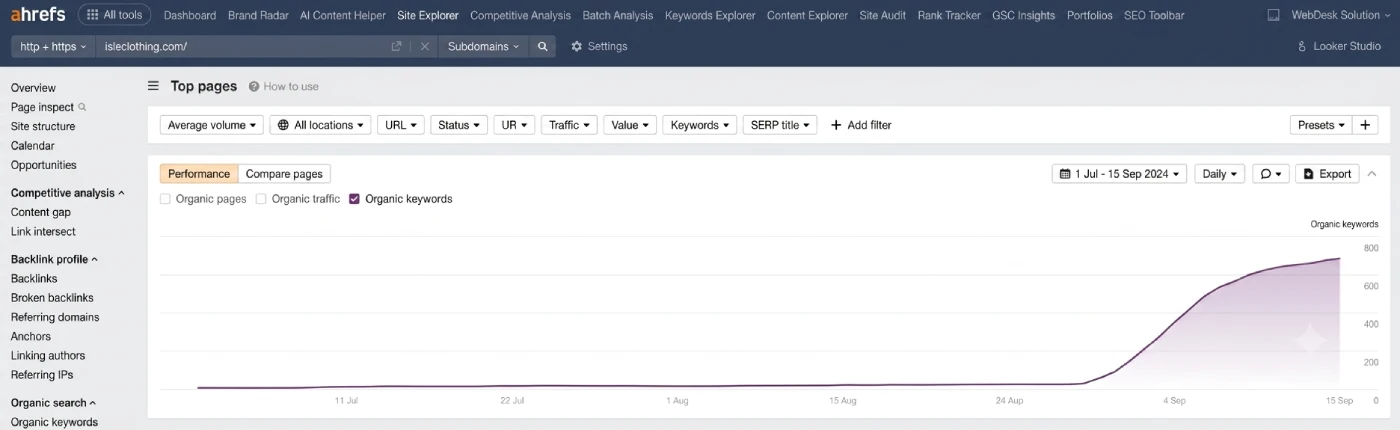
Task: Open How to use help
Action: pyautogui.click(x=284, y=87)
